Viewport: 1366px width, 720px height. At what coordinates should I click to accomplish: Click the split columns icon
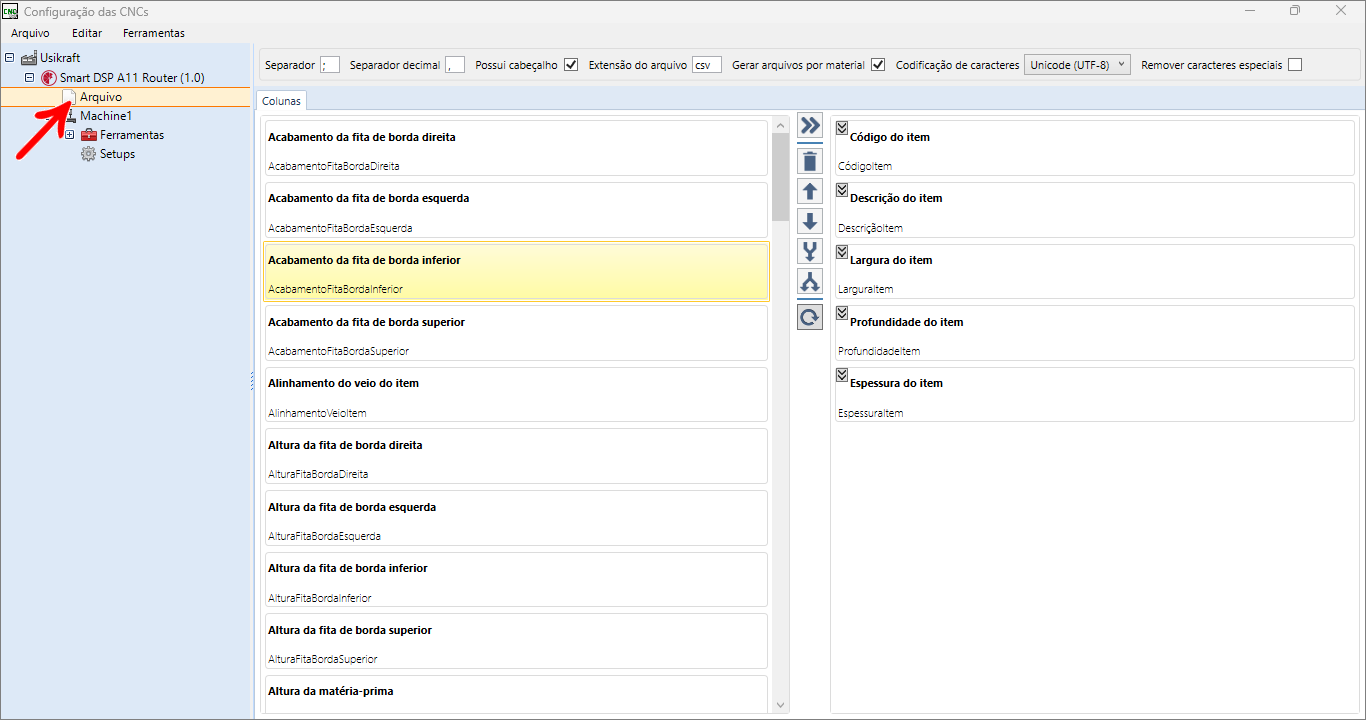pos(810,283)
